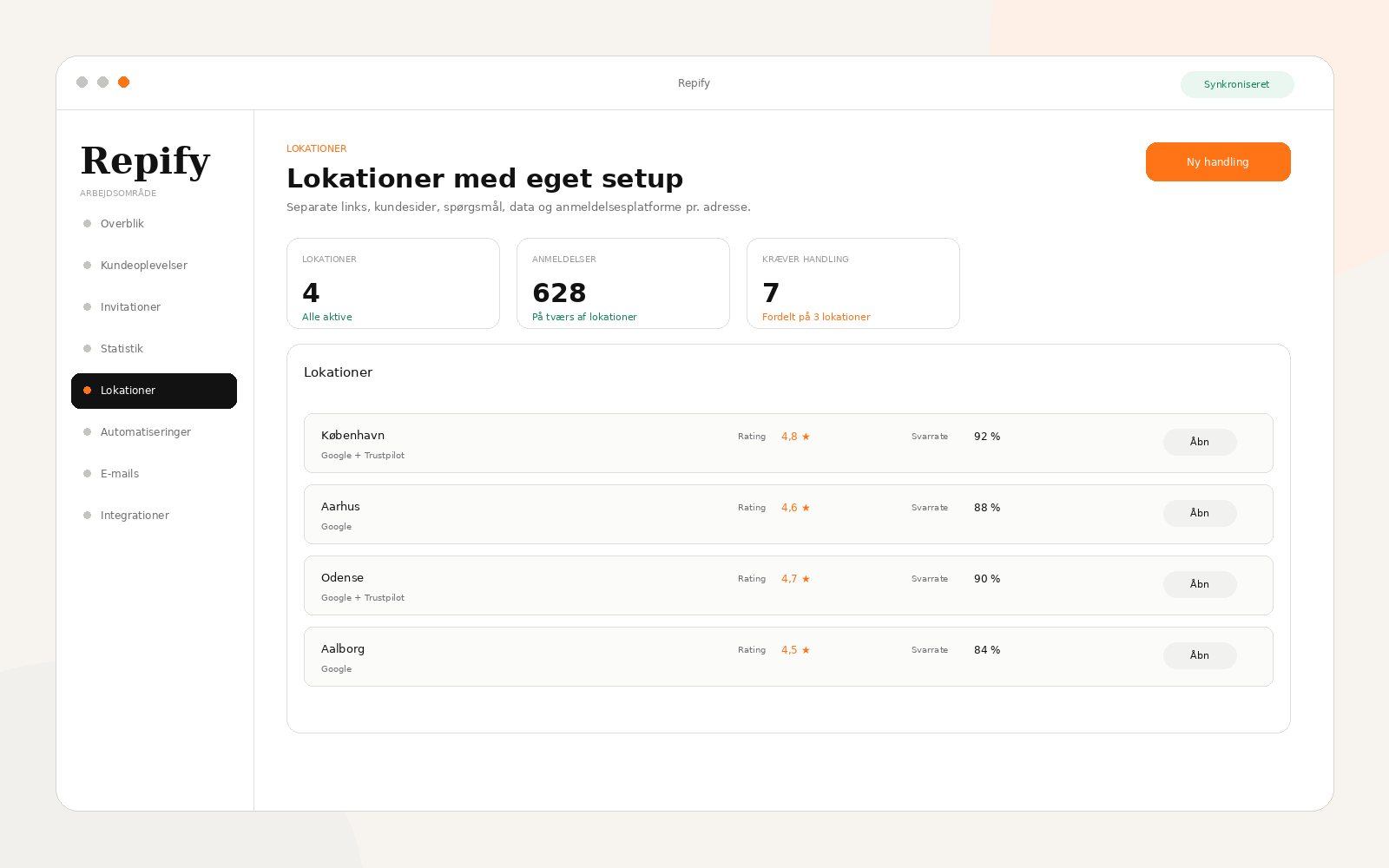This screenshot has width=1389, height=868.
Task: Open the København location with Åbn
Action: point(1200,442)
